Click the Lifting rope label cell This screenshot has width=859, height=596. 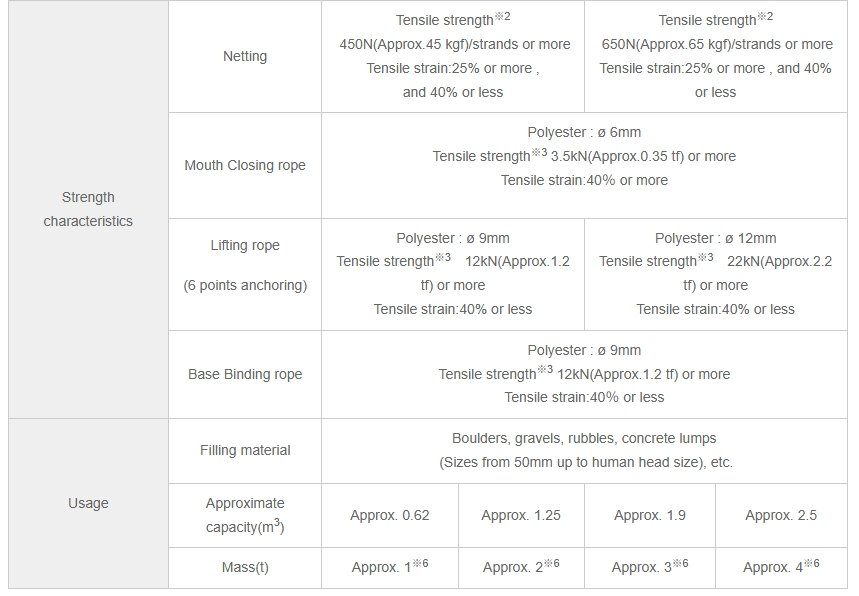[245, 265]
